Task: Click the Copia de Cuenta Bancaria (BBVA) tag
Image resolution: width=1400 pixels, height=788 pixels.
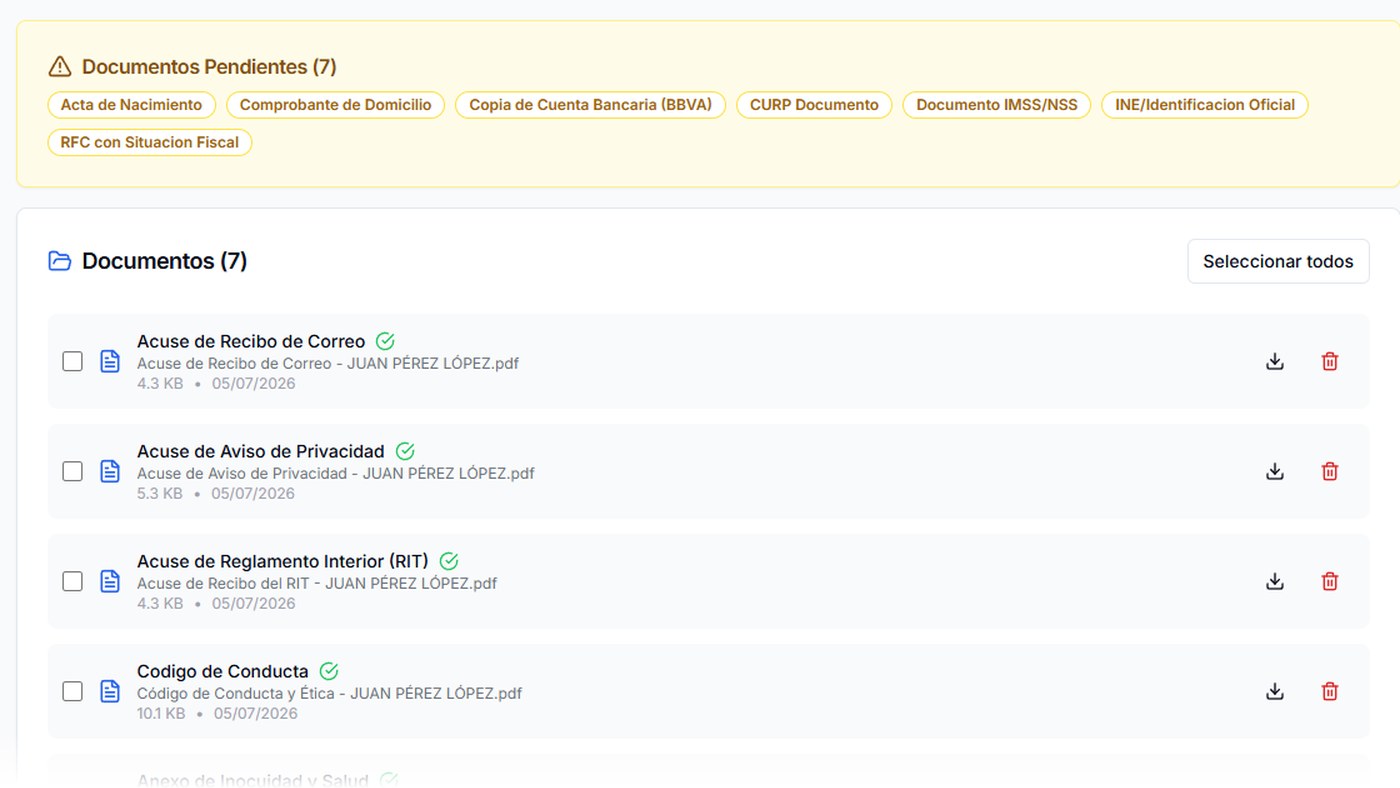Action: [590, 105]
